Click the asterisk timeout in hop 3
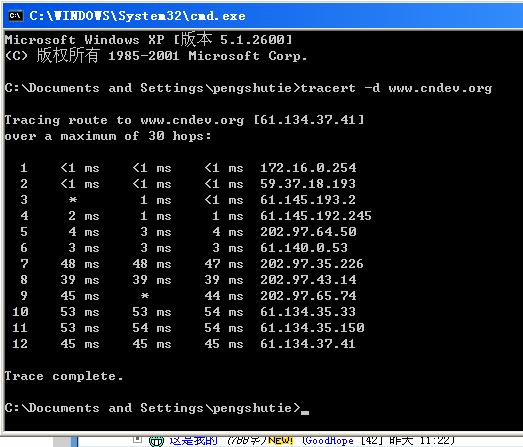The image size is (523, 447). tap(73, 200)
